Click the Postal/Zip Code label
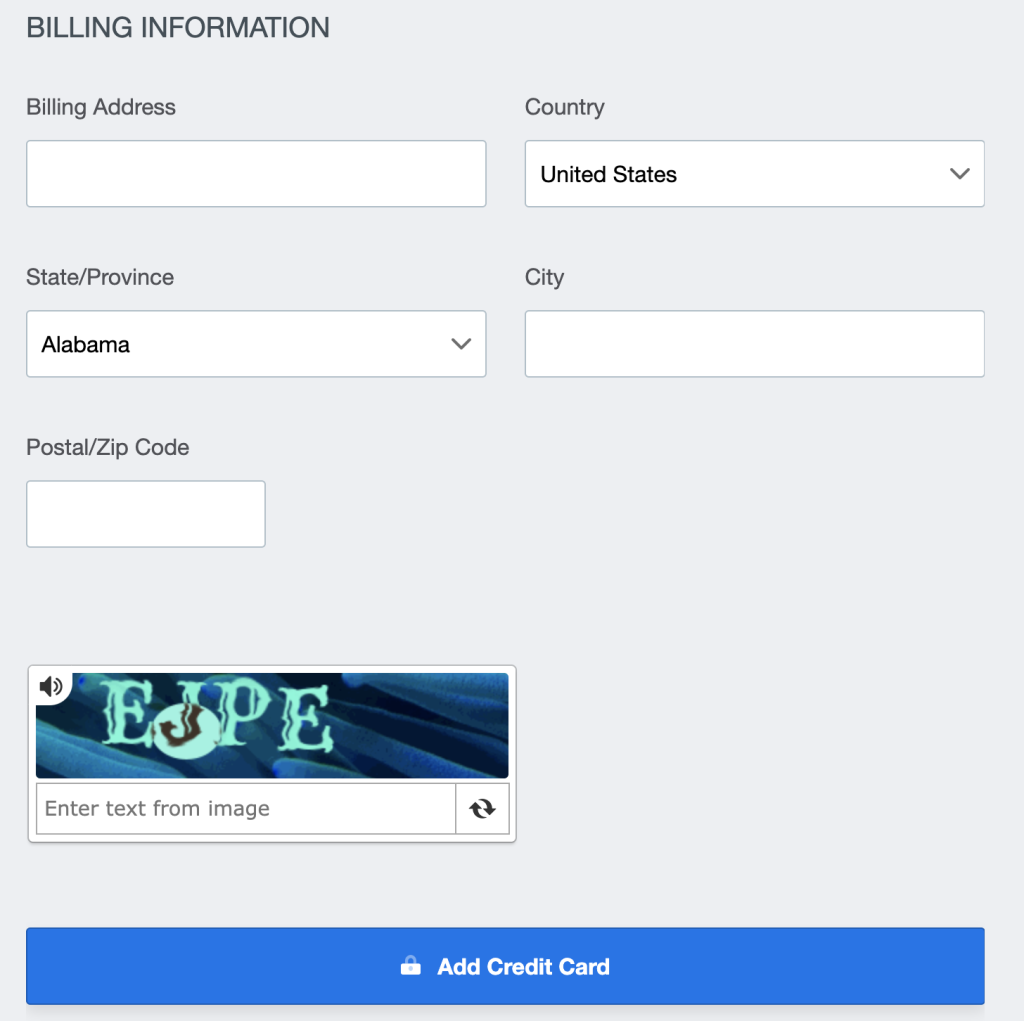Screen dimensions: 1024x1021 [x=107, y=447]
